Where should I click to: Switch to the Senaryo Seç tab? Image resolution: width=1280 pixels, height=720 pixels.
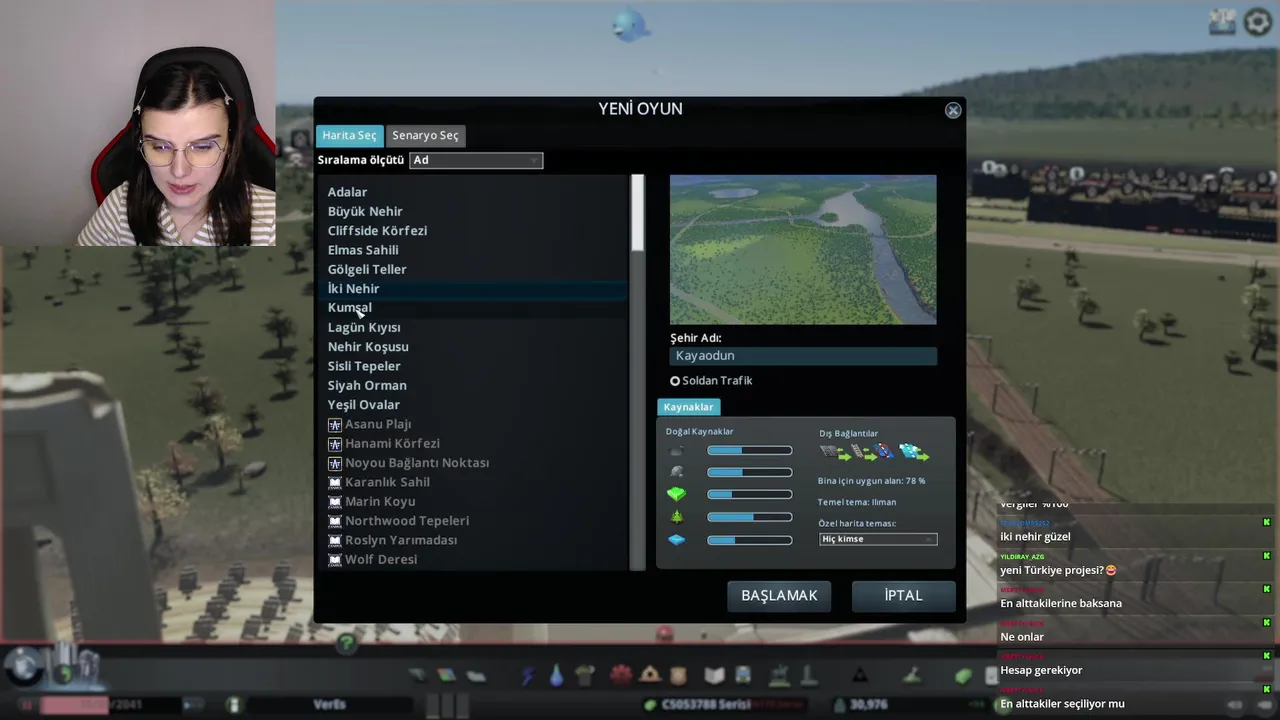coord(425,135)
